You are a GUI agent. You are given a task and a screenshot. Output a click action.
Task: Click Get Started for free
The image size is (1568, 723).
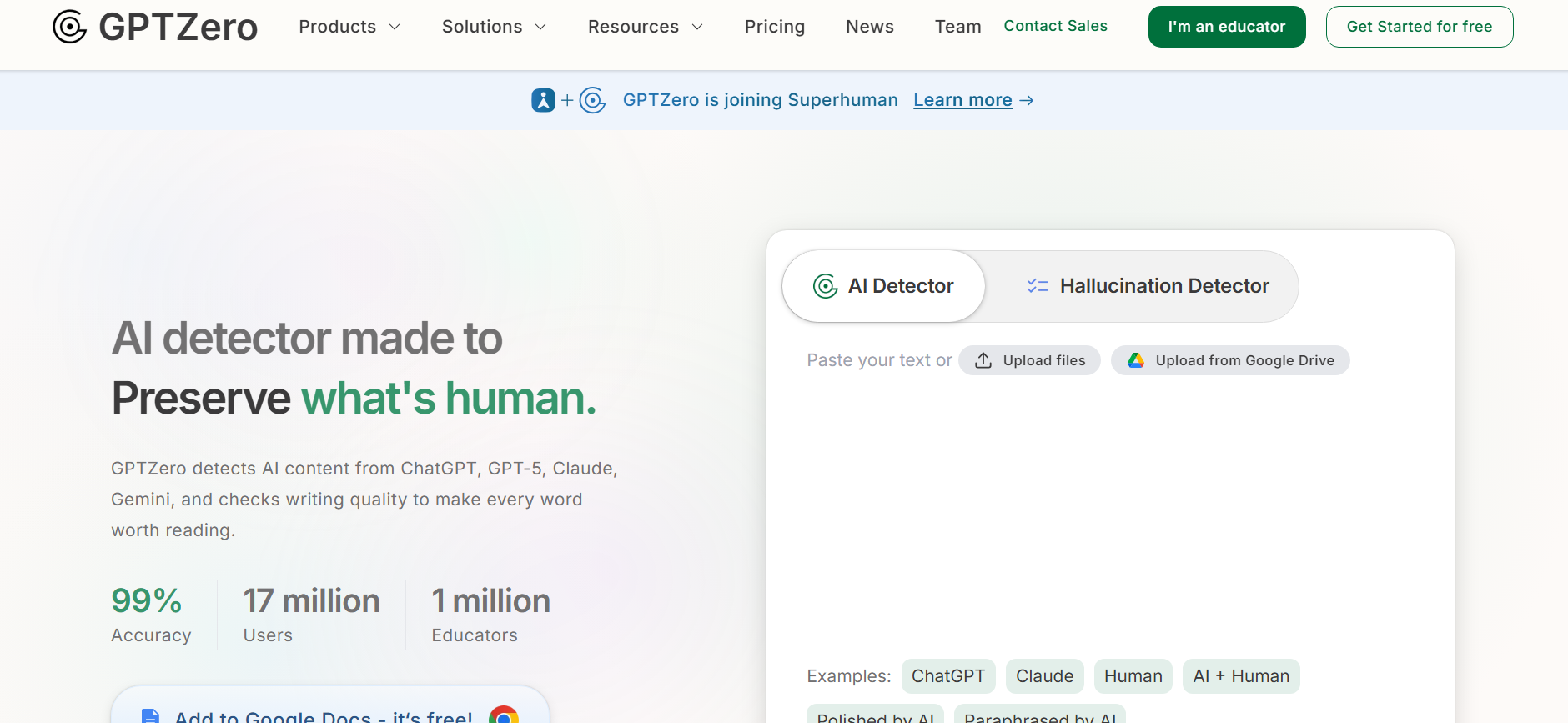(1420, 27)
